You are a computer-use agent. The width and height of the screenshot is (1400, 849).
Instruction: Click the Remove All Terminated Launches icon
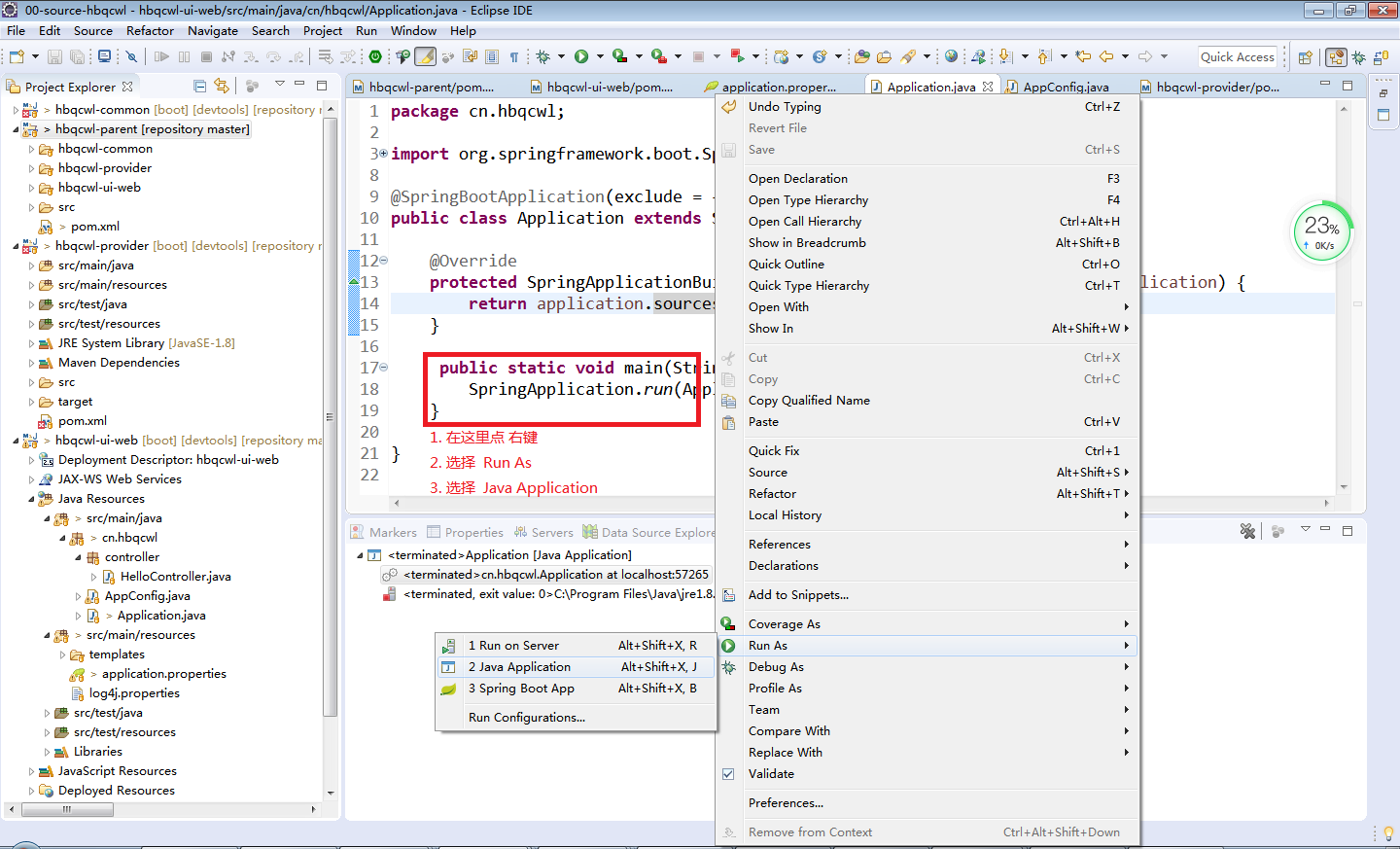pos(1247,531)
